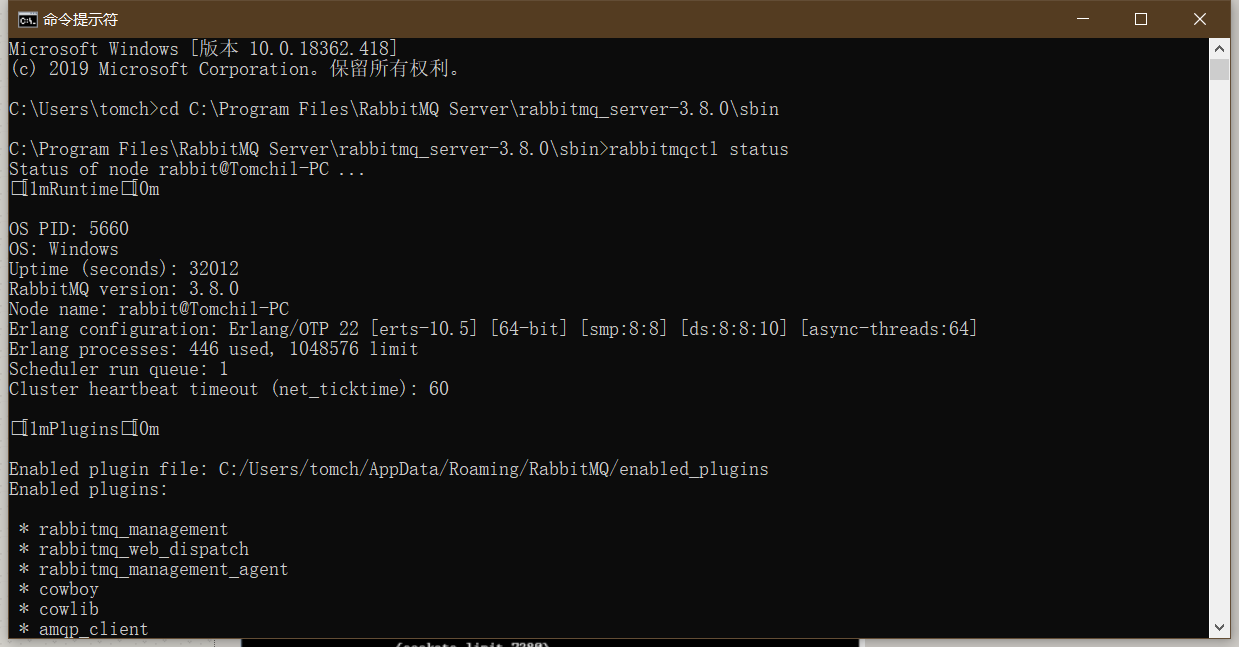Click the 'rabbitmq_management' plugin entry
This screenshot has height=647, width=1239.
point(133,529)
